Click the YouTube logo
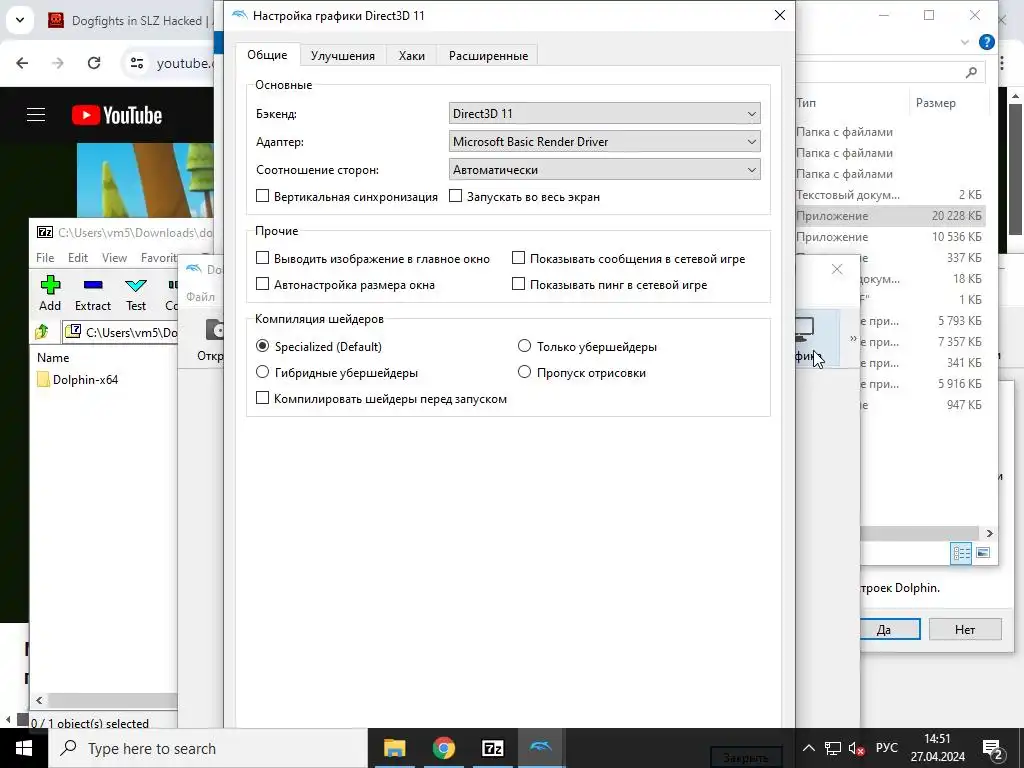 [117, 116]
